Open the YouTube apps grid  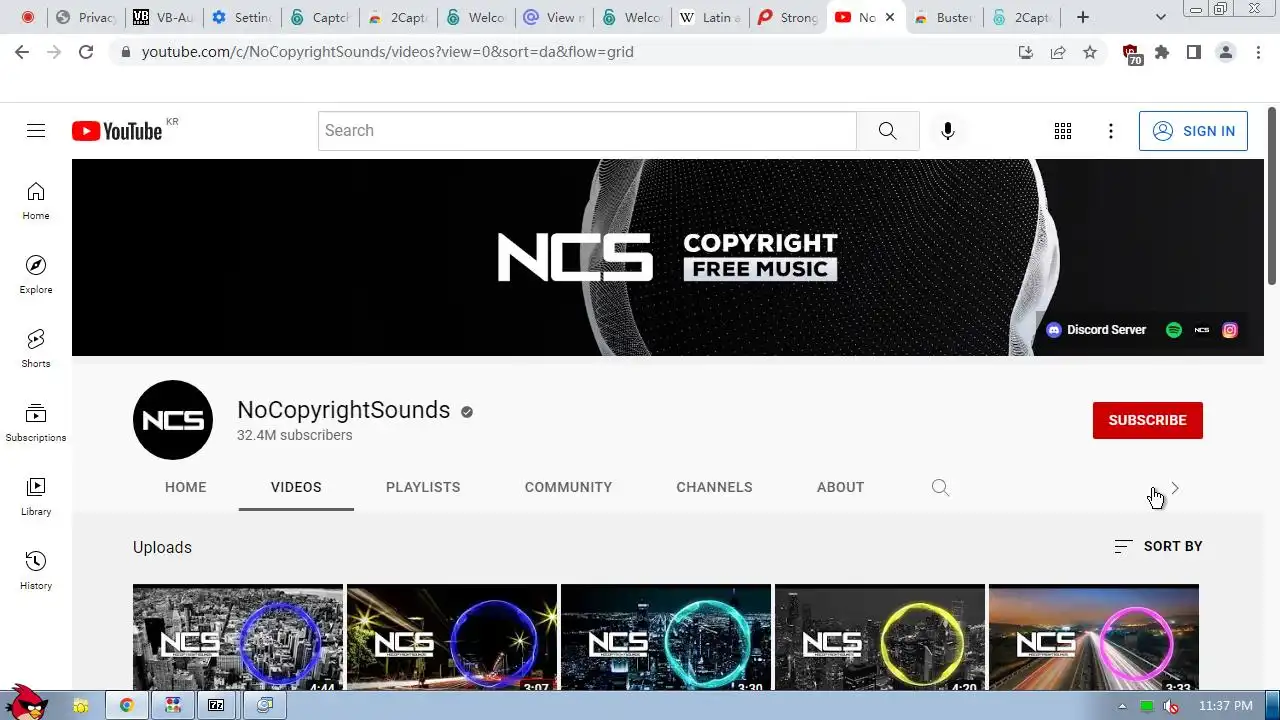pos(1063,131)
